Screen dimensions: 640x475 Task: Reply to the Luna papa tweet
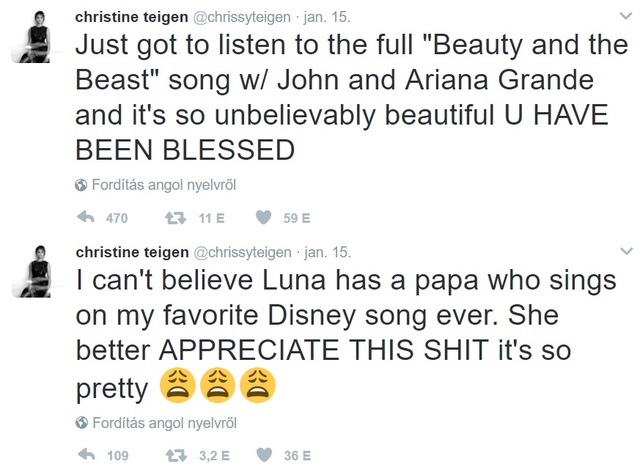(85, 455)
